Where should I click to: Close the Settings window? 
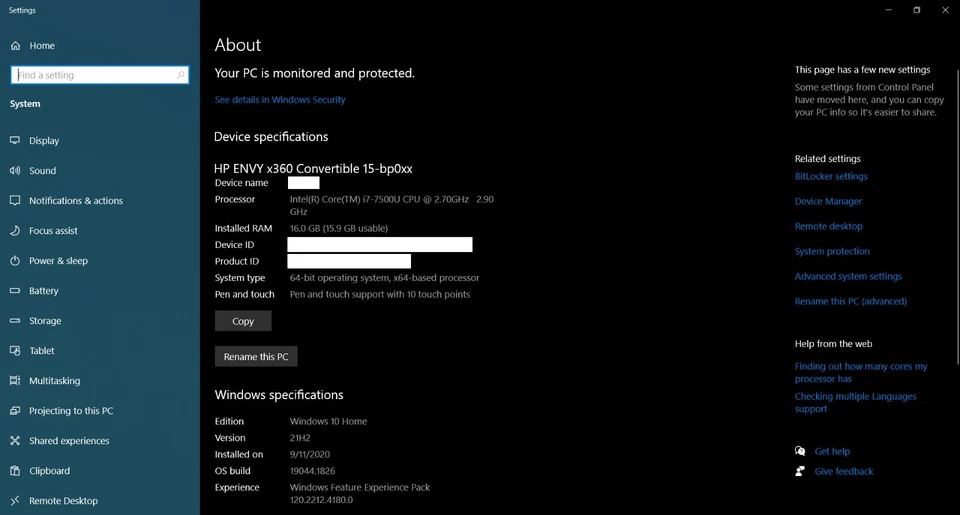coord(945,10)
